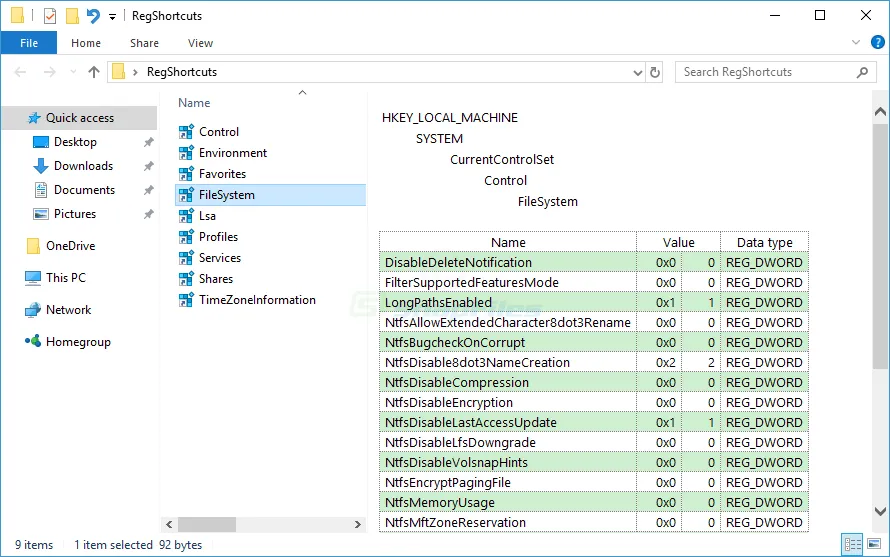Screen dimensions: 890x557
Task: Click the pin icon beside Pictures
Action: [x=149, y=214]
